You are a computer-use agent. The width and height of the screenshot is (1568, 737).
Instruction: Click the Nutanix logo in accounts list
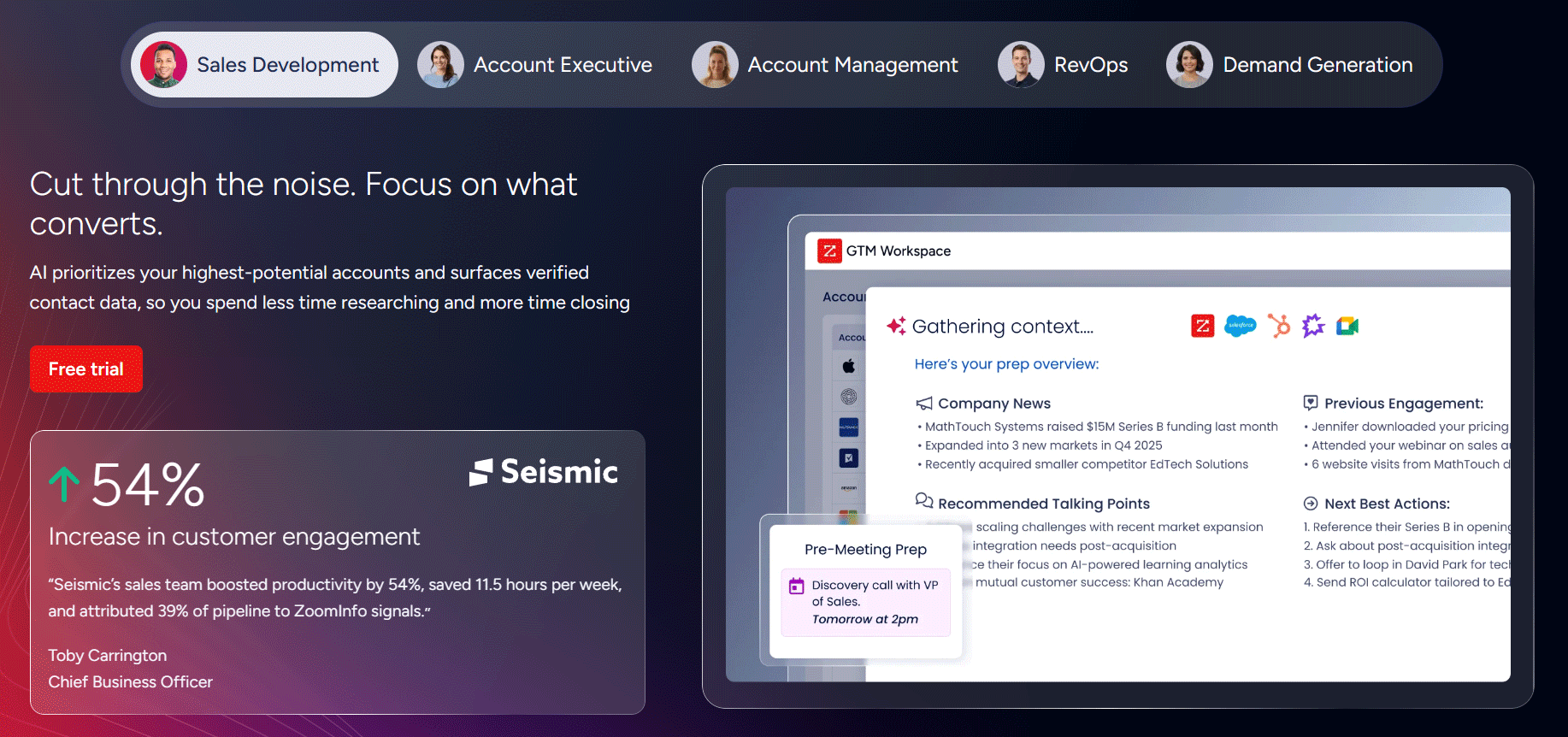point(849,427)
